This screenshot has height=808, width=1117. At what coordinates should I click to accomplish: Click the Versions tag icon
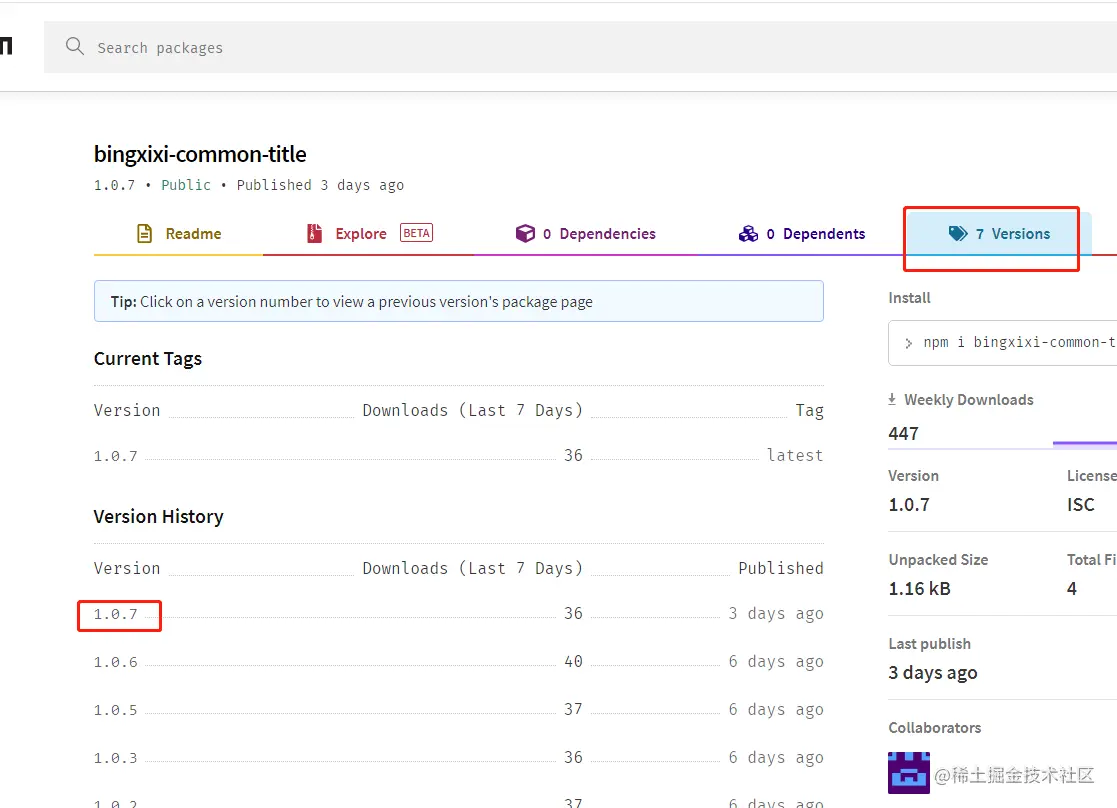point(958,234)
